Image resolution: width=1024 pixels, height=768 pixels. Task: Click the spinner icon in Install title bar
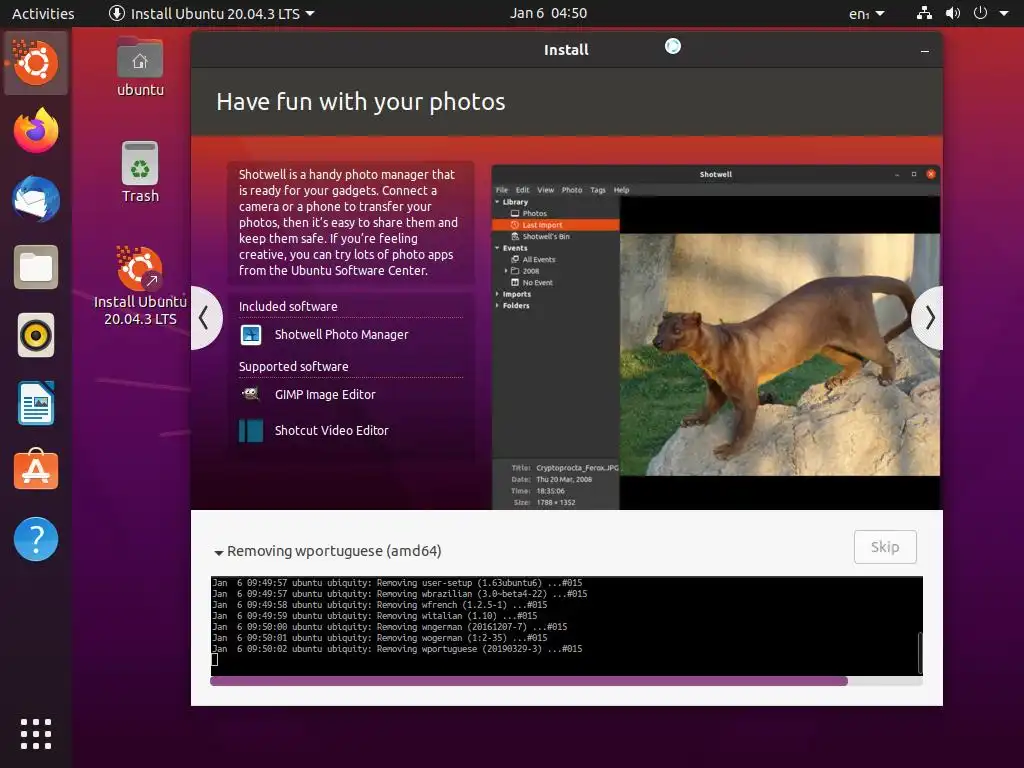(x=673, y=46)
